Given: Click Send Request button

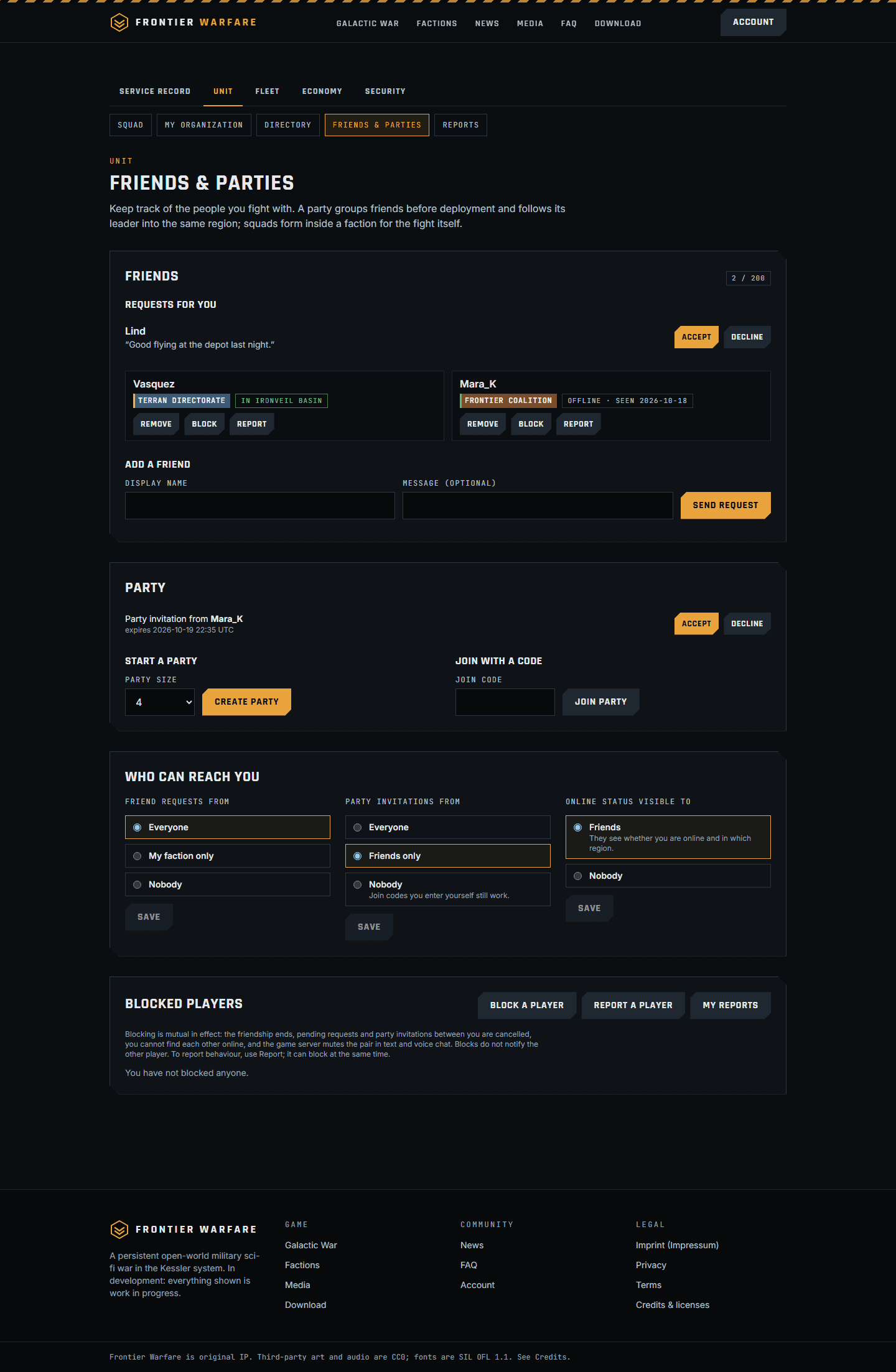Looking at the screenshot, I should 726,506.
